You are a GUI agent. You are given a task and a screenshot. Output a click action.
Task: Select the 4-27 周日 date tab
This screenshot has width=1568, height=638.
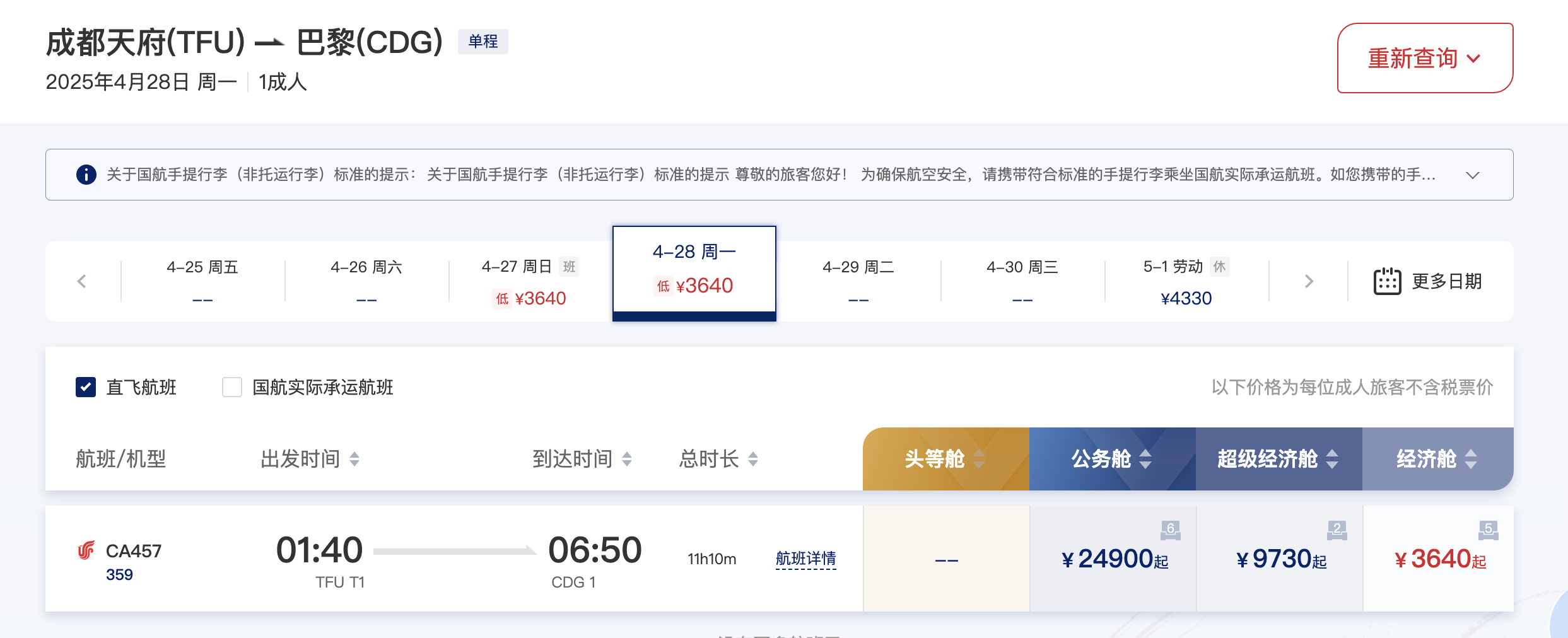(530, 281)
